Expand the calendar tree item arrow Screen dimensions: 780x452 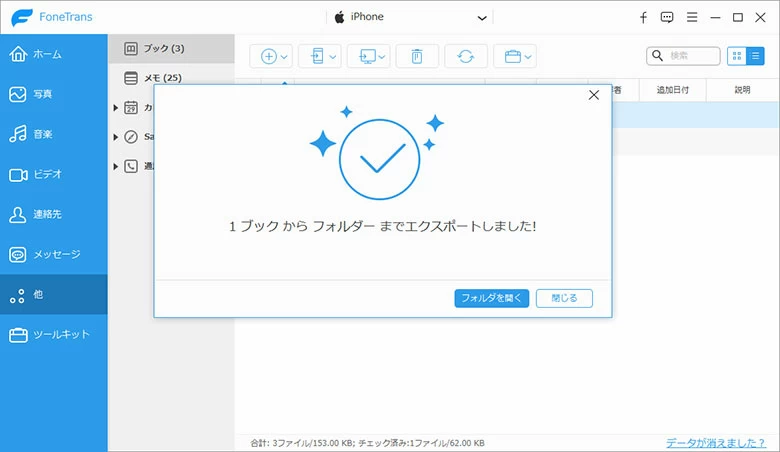(x=116, y=107)
